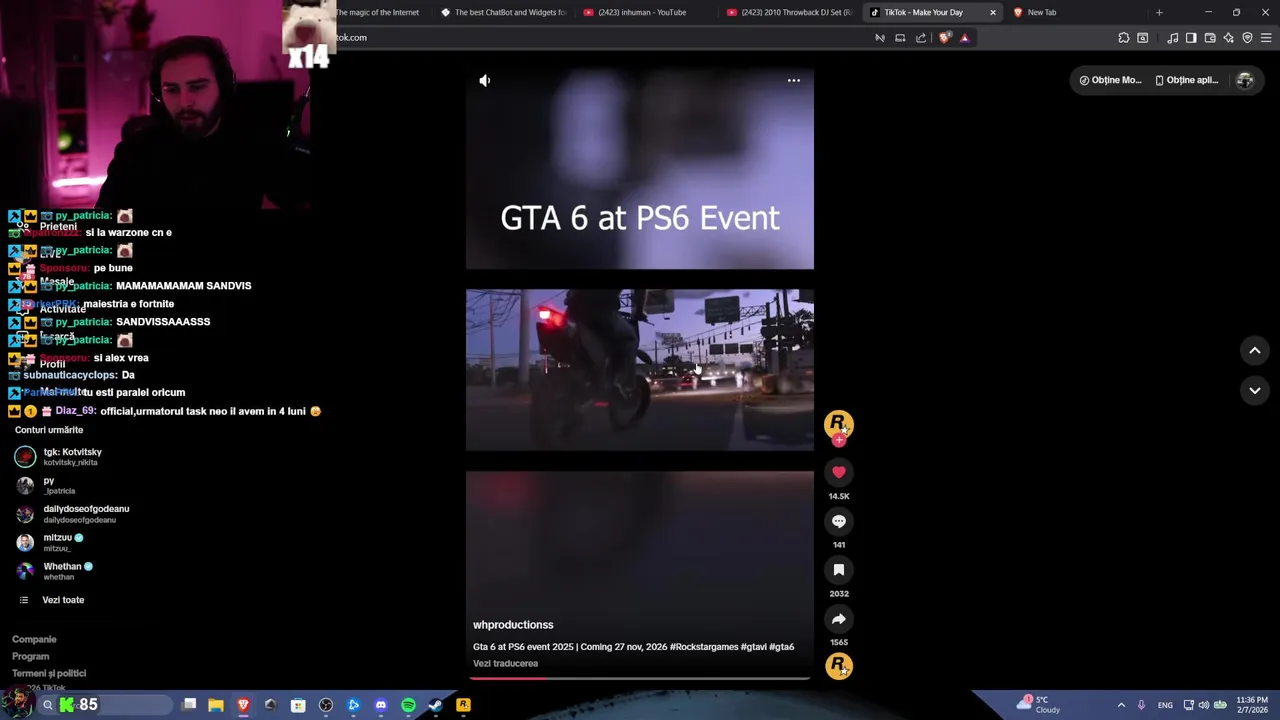1280x720 pixels.
Task: Open File Explorer from taskbar
Action: 216,705
